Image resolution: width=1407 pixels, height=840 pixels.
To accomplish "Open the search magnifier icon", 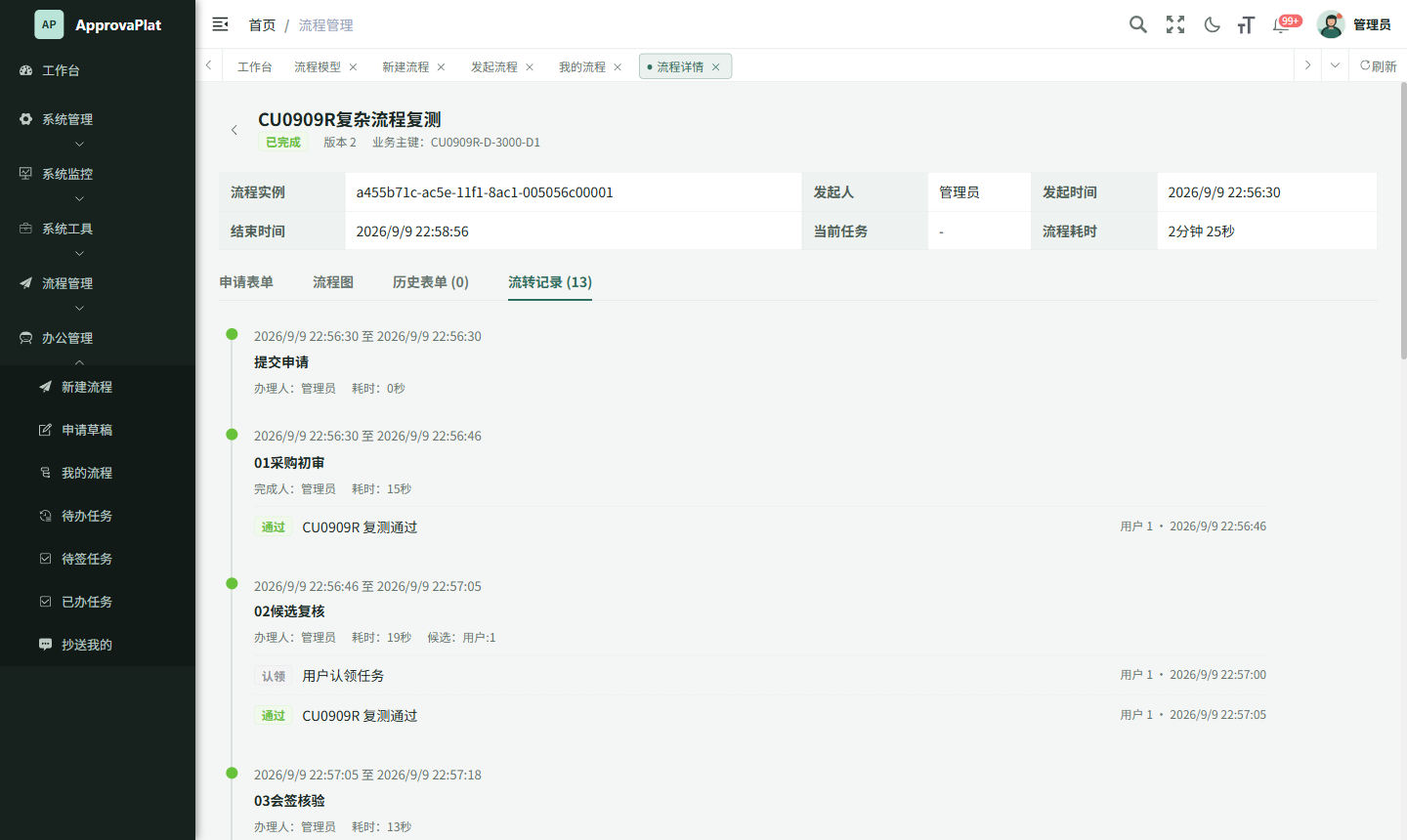I will coord(1138,24).
